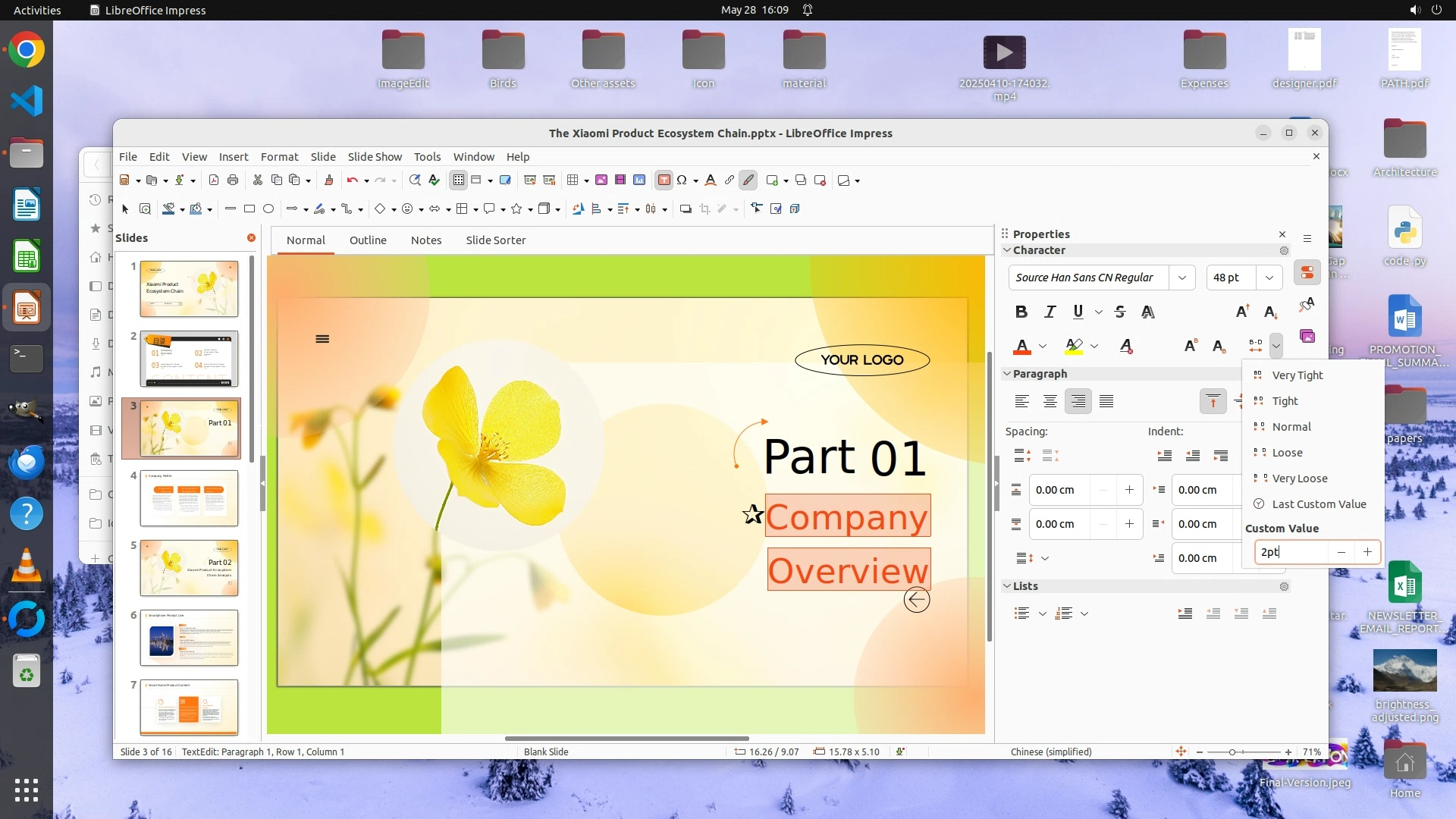The width and height of the screenshot is (1456, 819).
Task: Set paragraph alignment to Justified
Action: pyautogui.click(x=1106, y=401)
